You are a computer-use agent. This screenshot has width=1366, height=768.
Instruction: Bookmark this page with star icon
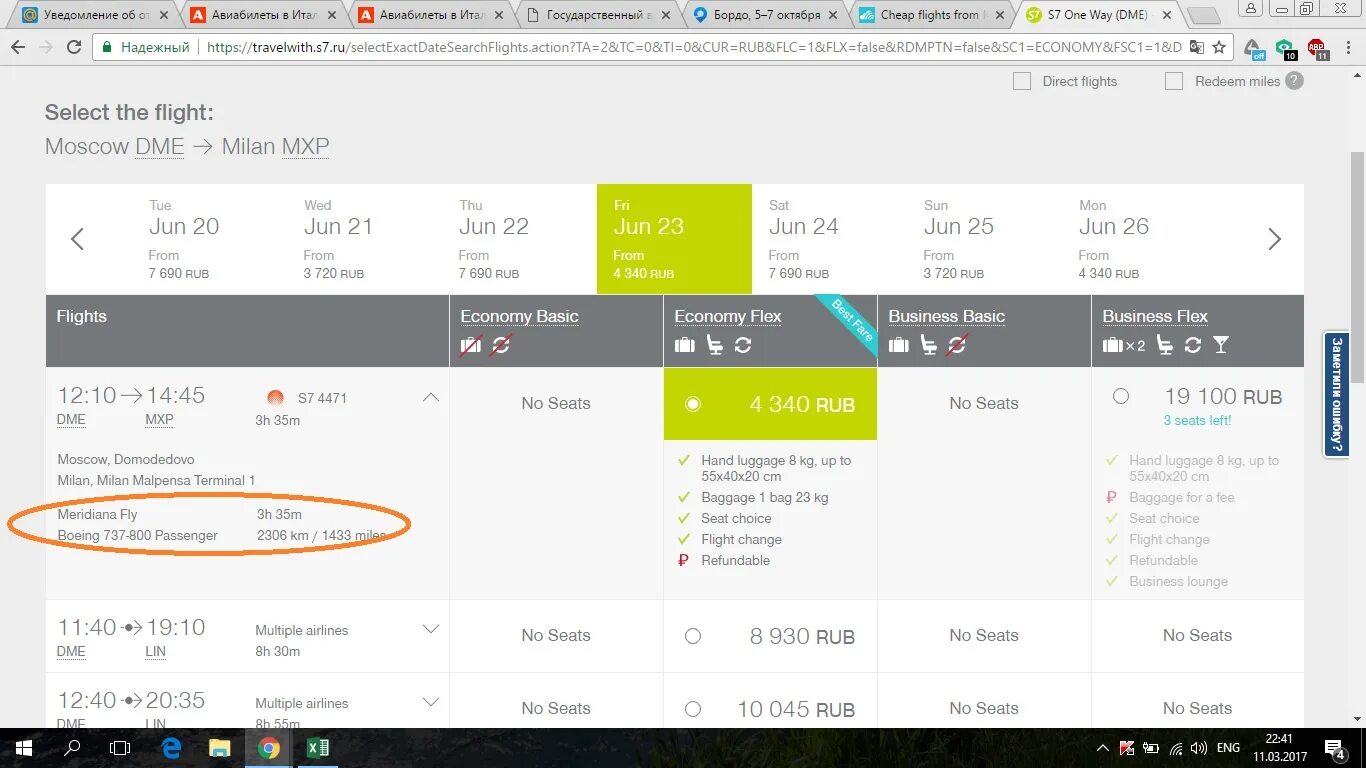[x=1219, y=47]
